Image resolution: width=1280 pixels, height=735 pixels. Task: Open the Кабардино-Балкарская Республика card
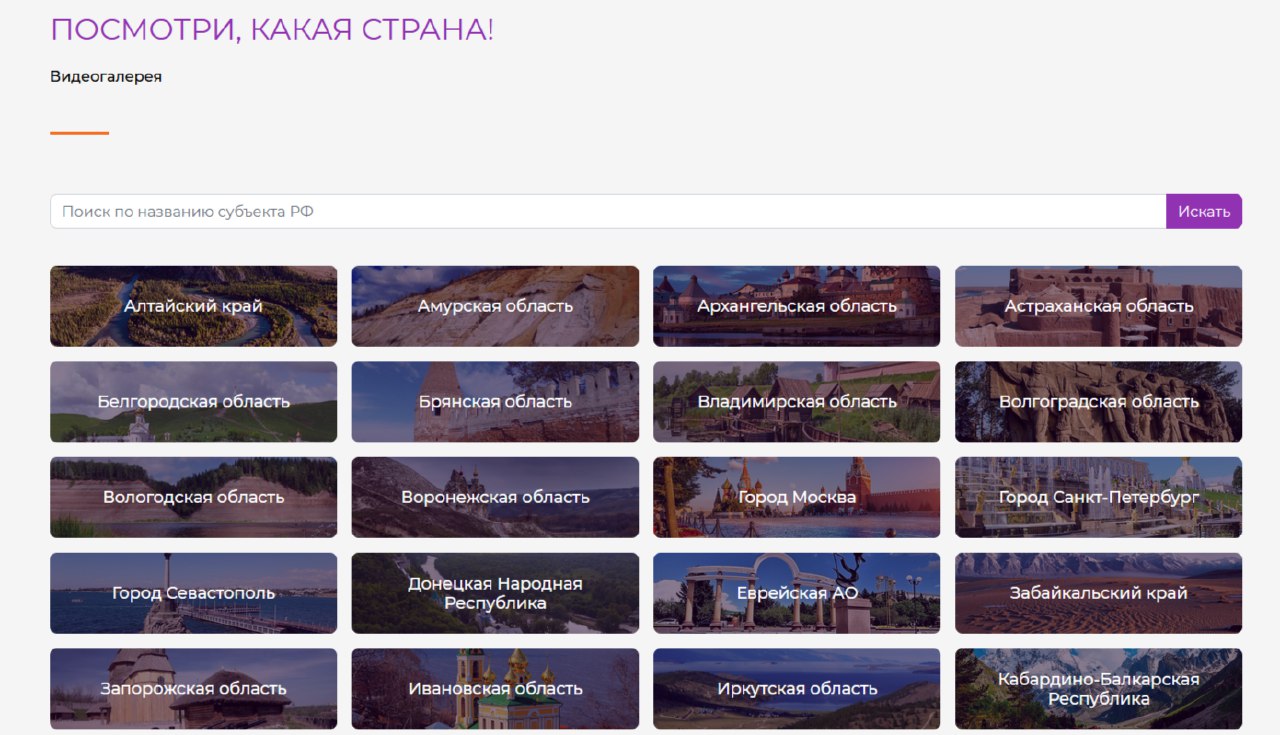pyautogui.click(x=1099, y=689)
